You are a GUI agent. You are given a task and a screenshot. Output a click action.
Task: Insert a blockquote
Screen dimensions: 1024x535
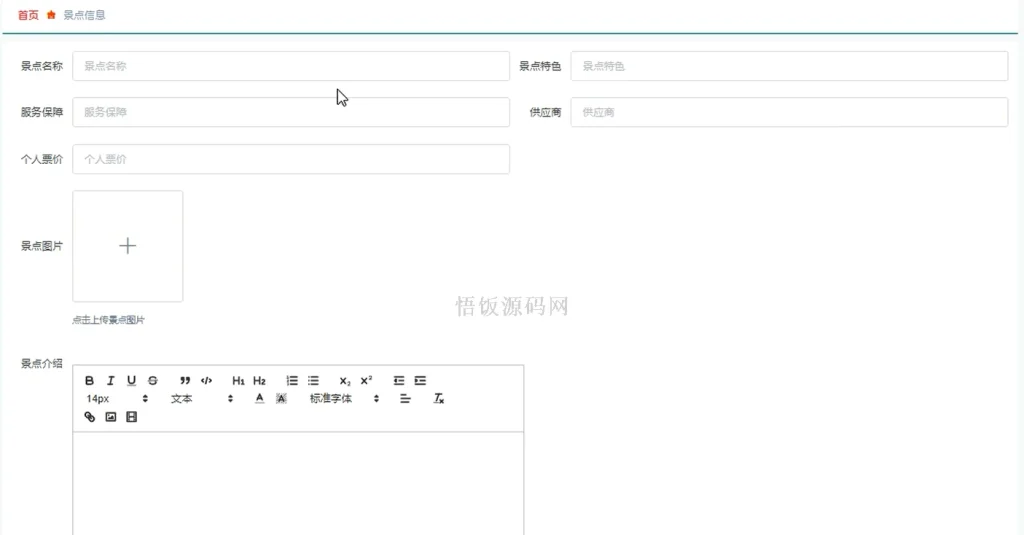(x=185, y=380)
